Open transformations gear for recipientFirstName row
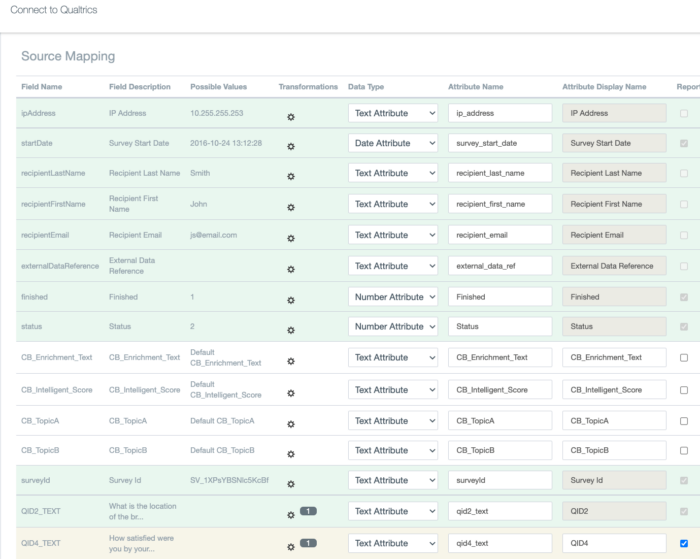700x559 pixels. point(291,207)
